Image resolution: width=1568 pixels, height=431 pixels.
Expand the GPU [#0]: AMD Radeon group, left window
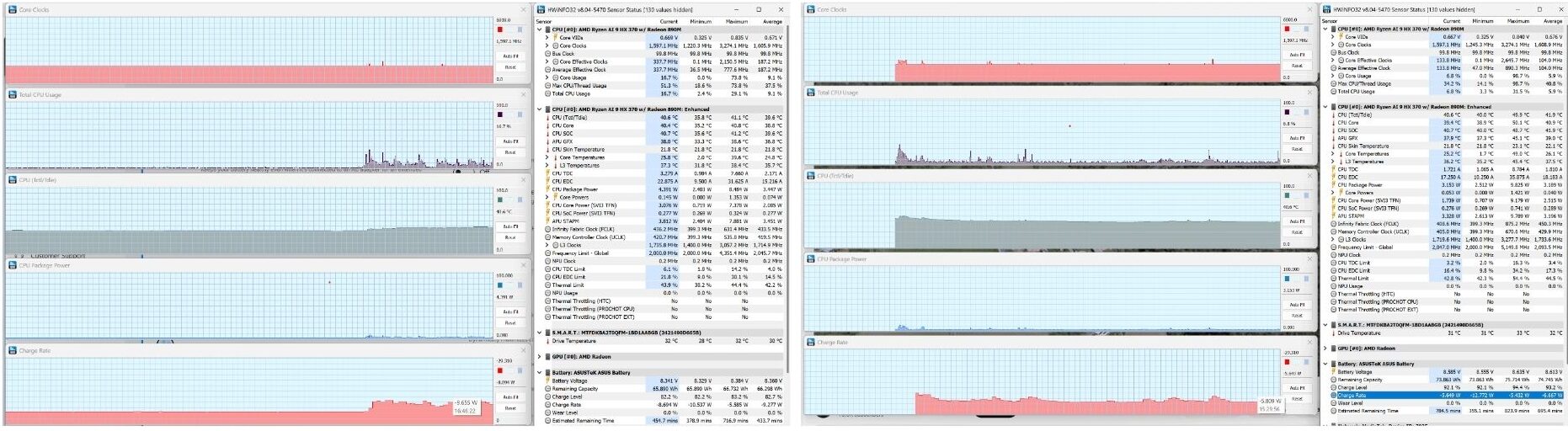click(x=540, y=357)
